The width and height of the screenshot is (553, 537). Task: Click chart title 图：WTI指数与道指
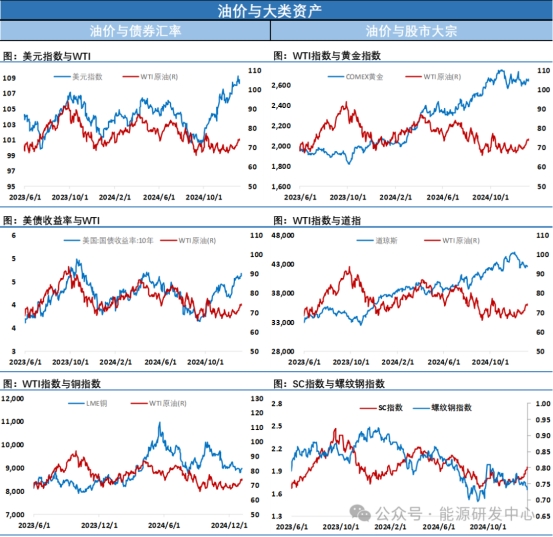point(317,221)
